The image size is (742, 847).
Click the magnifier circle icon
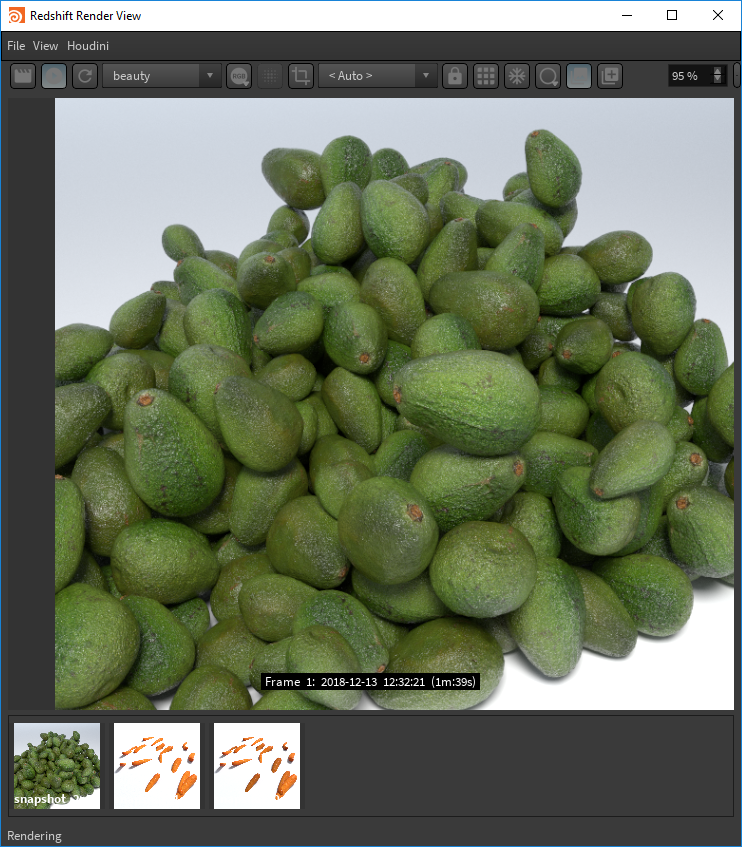(548, 76)
